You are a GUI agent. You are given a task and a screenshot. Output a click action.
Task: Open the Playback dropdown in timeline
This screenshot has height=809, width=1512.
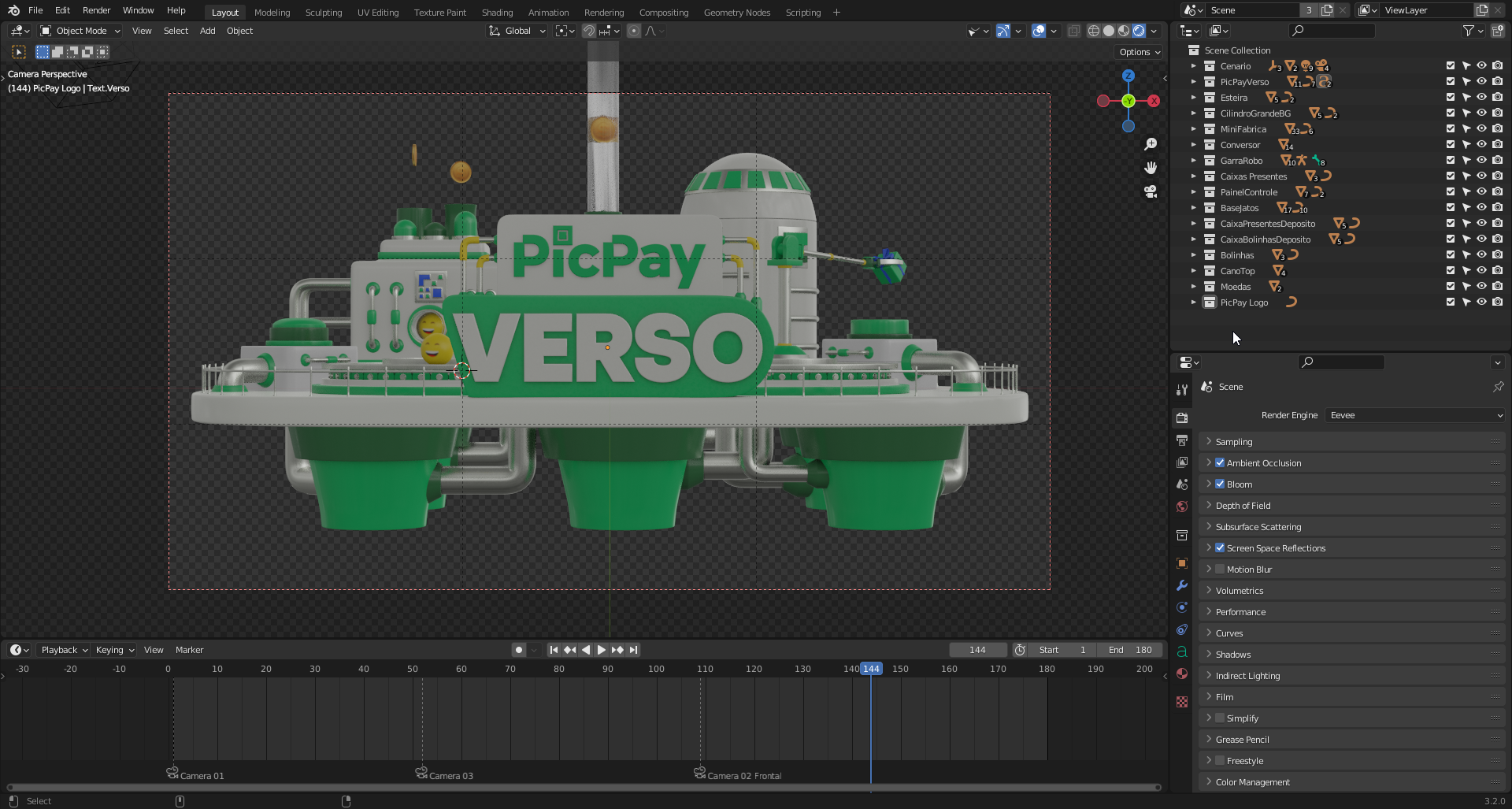pyautogui.click(x=64, y=650)
